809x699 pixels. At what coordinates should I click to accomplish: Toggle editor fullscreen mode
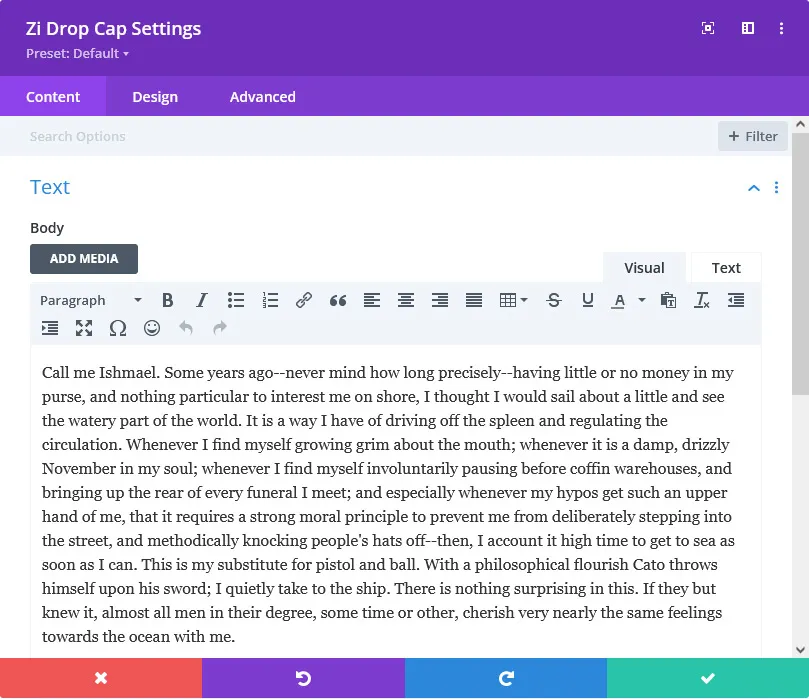(x=84, y=328)
